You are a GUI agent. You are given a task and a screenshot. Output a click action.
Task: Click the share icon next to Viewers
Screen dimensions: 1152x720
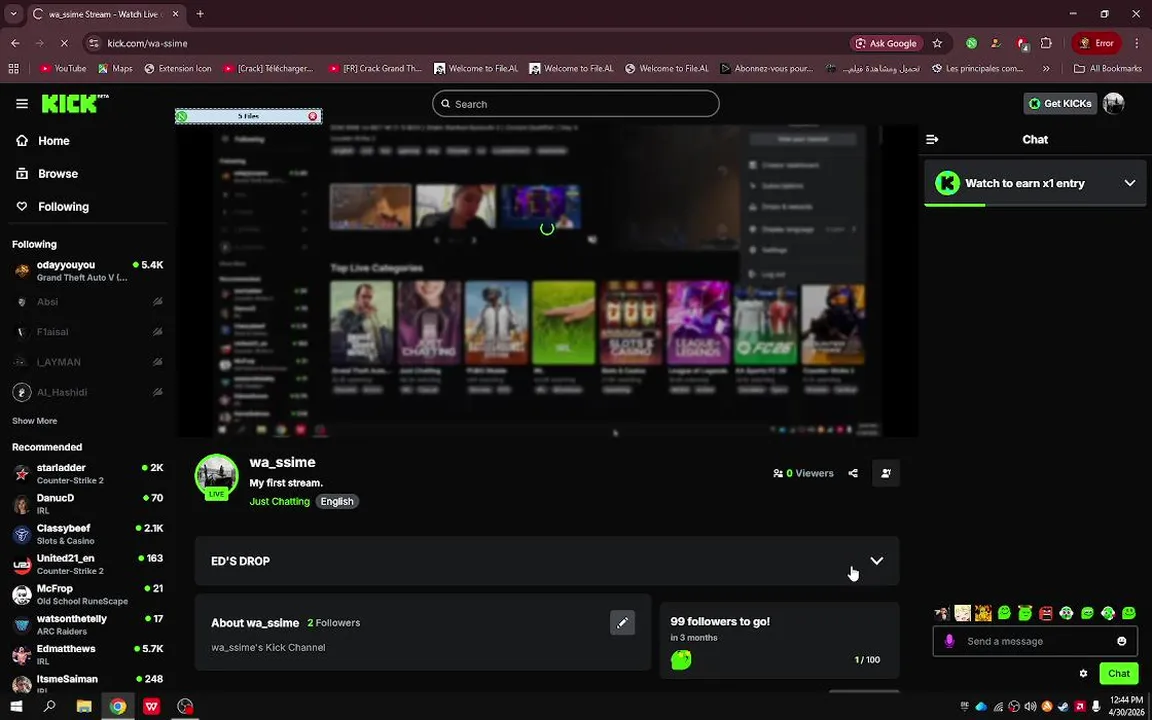coord(853,473)
